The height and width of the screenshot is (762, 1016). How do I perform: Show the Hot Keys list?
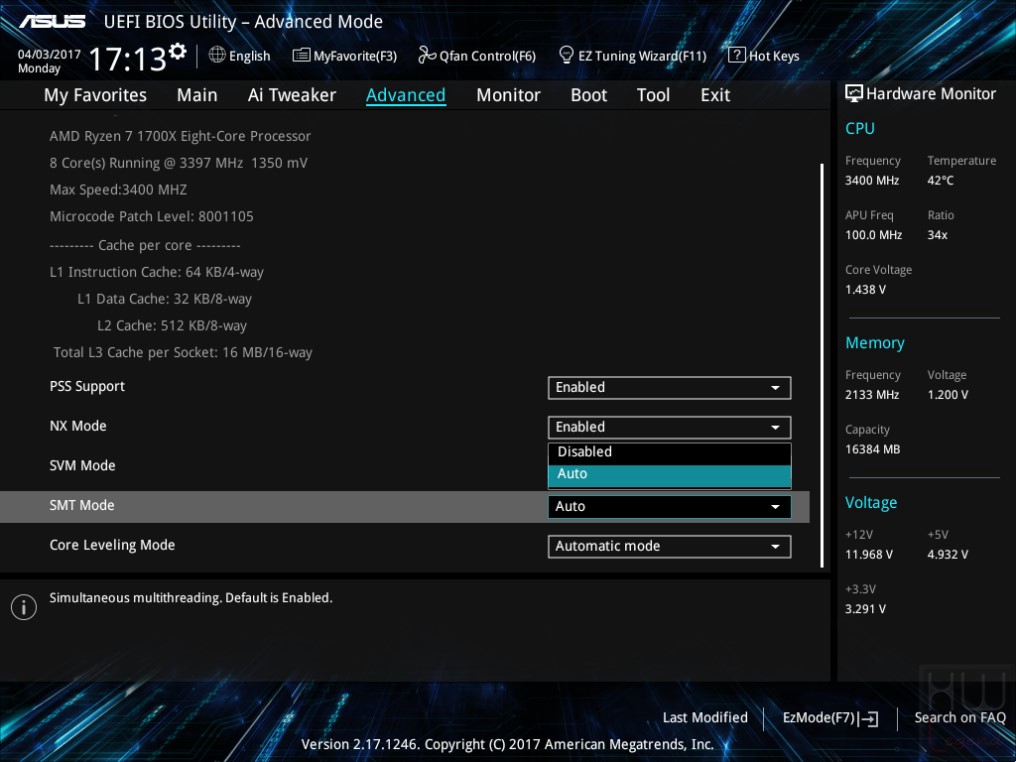pos(764,56)
